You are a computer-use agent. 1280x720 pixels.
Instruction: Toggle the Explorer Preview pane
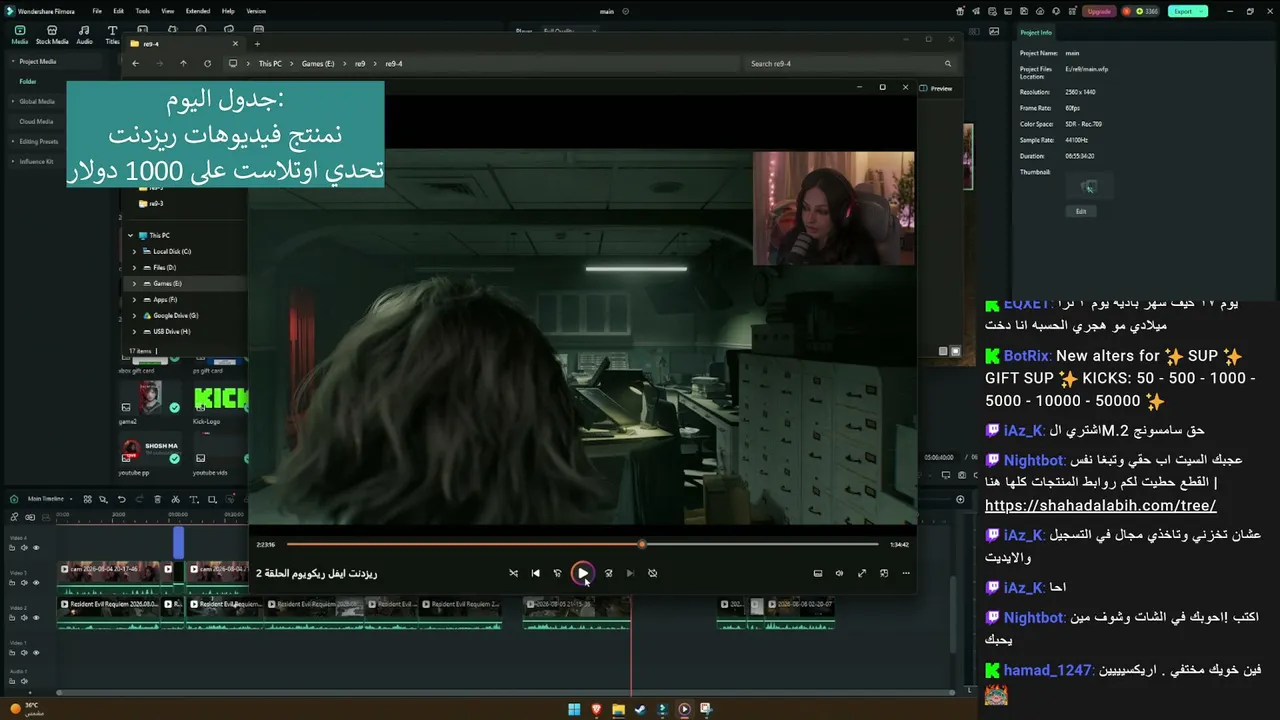pyautogui.click(x=936, y=88)
